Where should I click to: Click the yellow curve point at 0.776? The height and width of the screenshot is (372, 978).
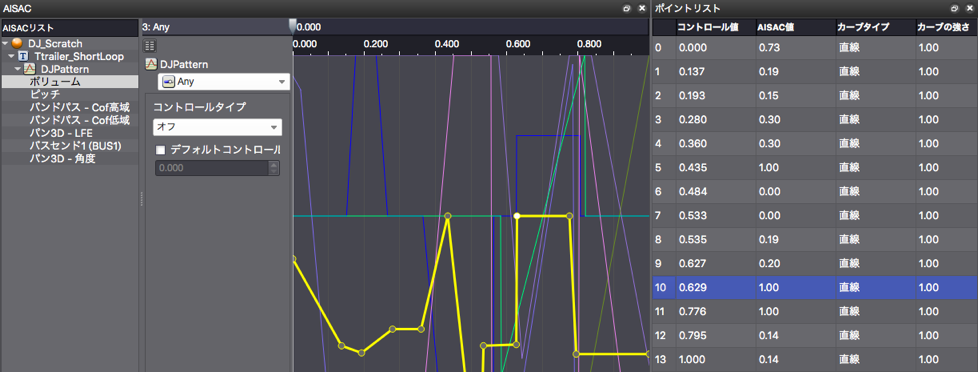point(569,216)
